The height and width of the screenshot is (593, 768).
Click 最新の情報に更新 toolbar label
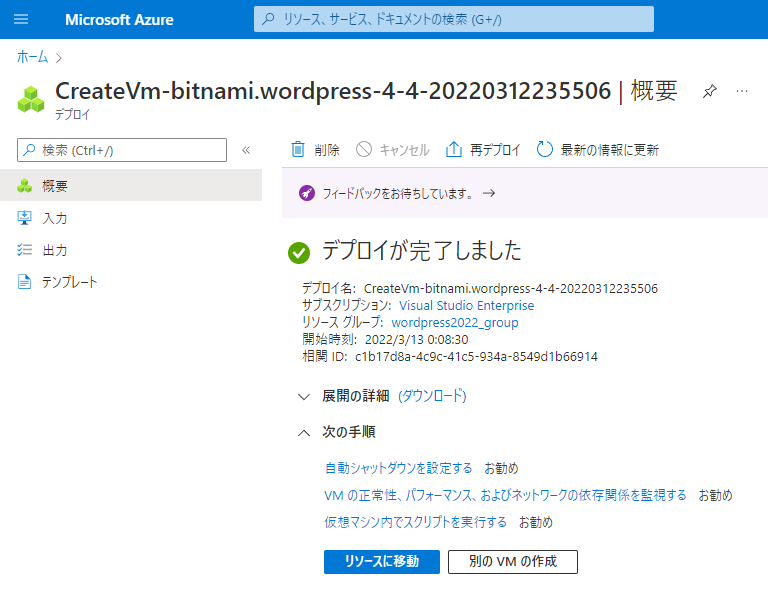[610, 150]
